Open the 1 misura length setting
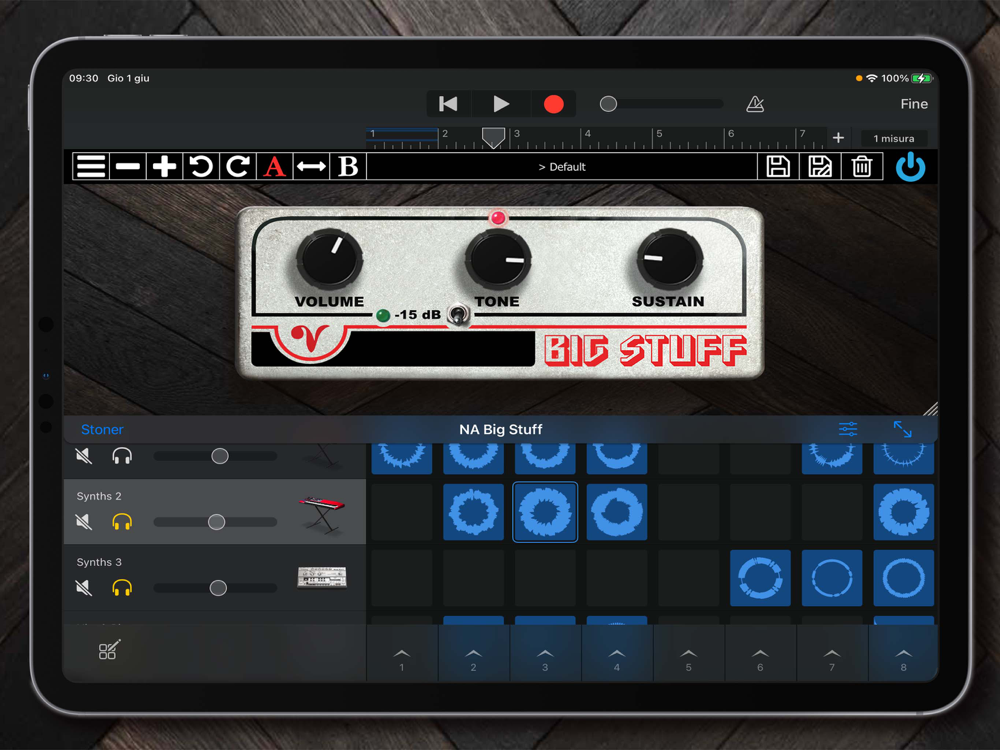This screenshot has height=750, width=1000. (893, 138)
